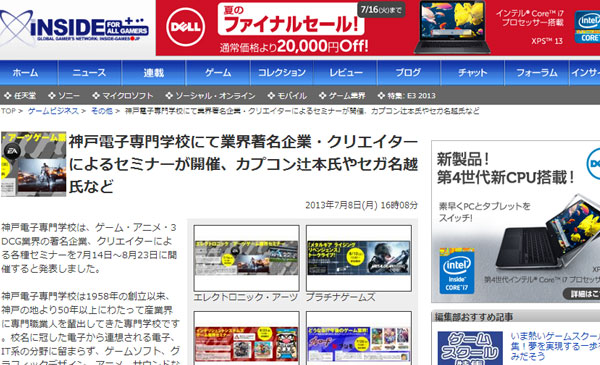Open the ニュース menu tab

pyautogui.click(x=90, y=72)
